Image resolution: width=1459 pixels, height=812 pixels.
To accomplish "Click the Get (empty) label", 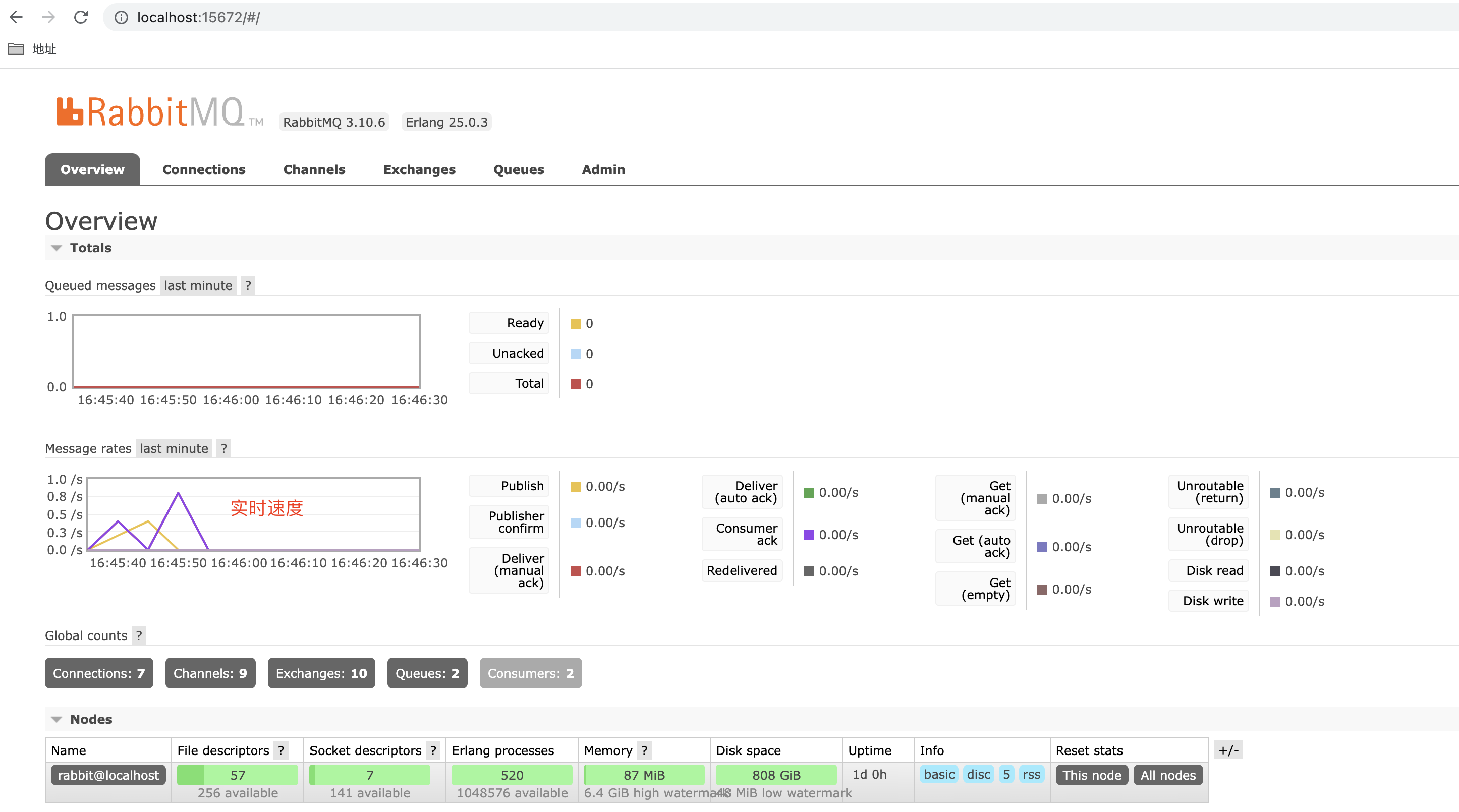I will point(976,589).
